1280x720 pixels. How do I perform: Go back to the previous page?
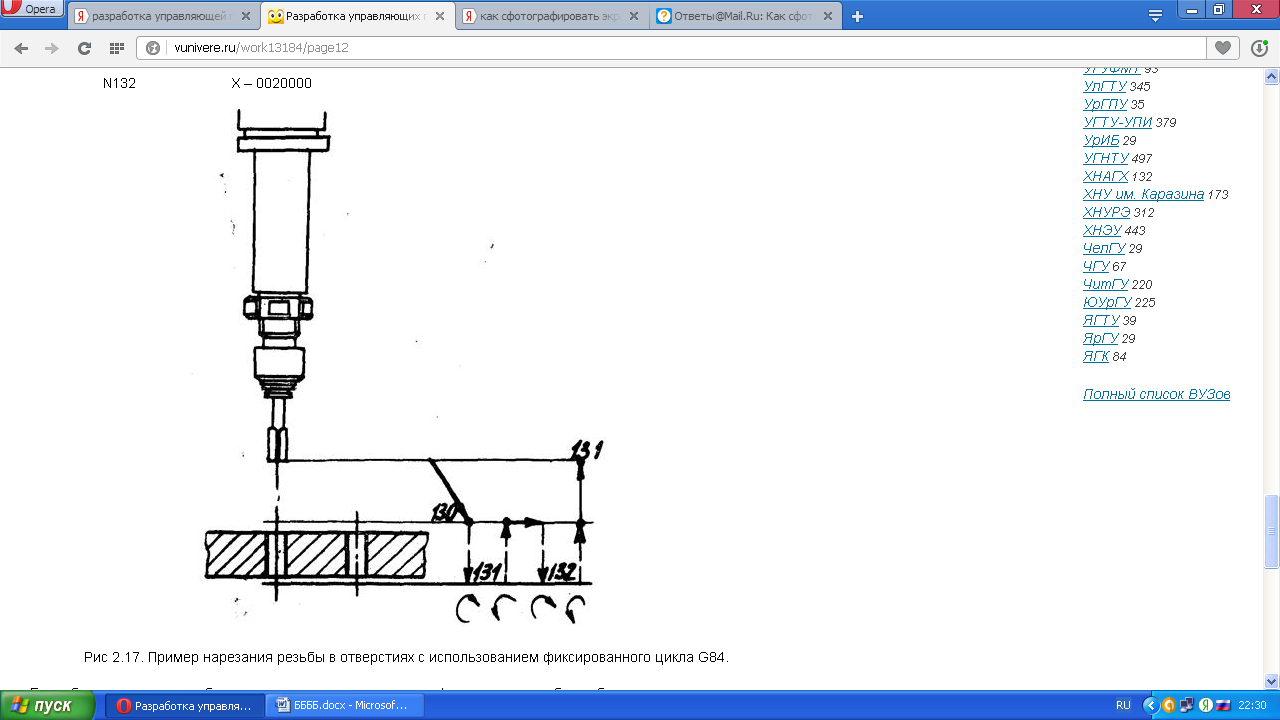21,48
